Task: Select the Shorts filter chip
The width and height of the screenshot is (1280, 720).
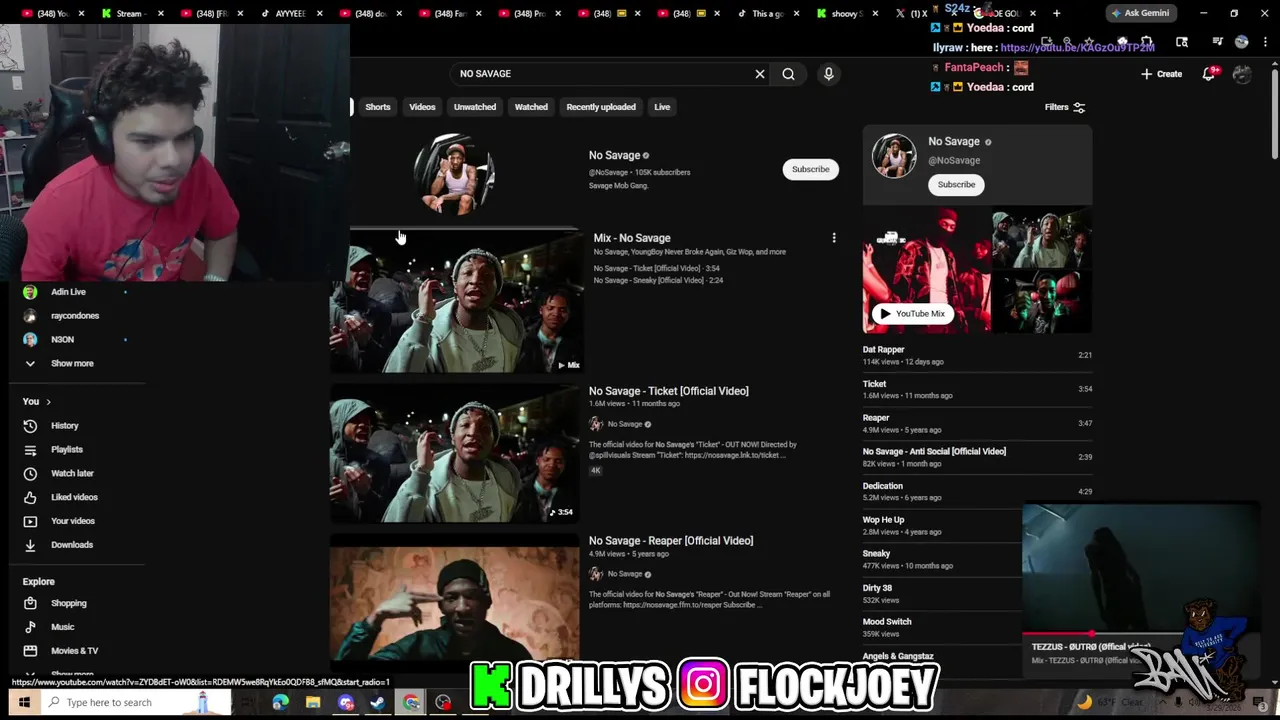Action: pos(378,107)
